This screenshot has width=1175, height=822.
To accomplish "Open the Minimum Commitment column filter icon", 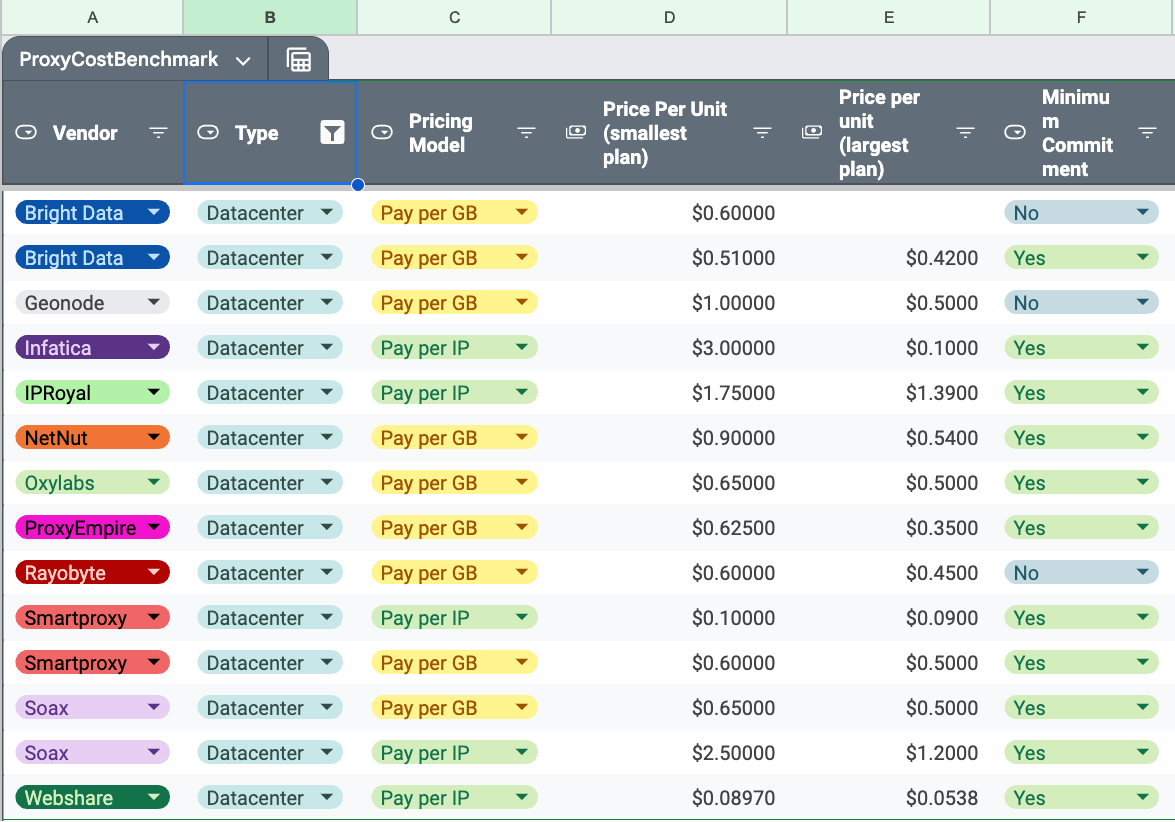I will tap(1147, 133).
